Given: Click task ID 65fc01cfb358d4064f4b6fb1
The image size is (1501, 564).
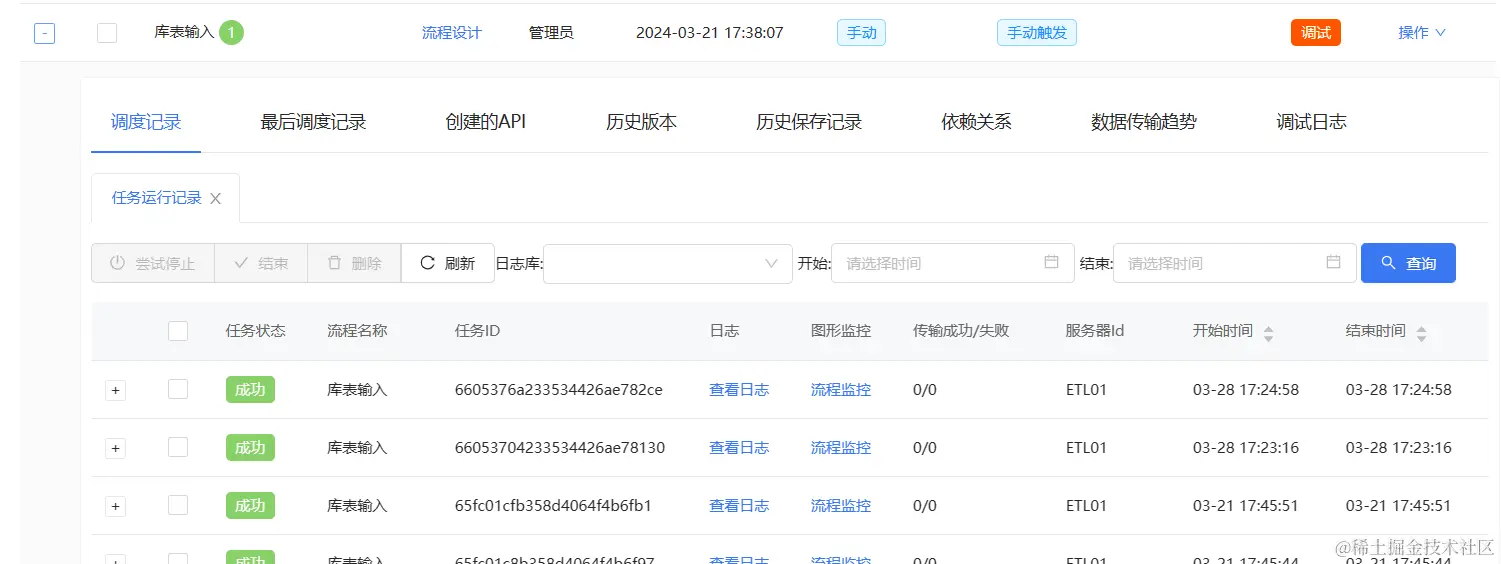Looking at the screenshot, I should pos(553,506).
